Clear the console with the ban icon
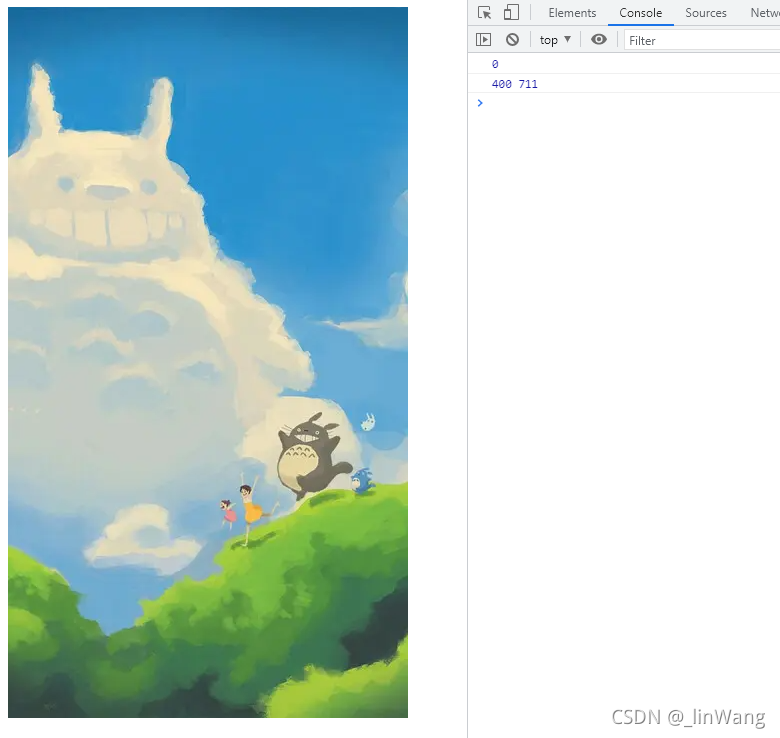Image resolution: width=780 pixels, height=738 pixels. [512, 40]
